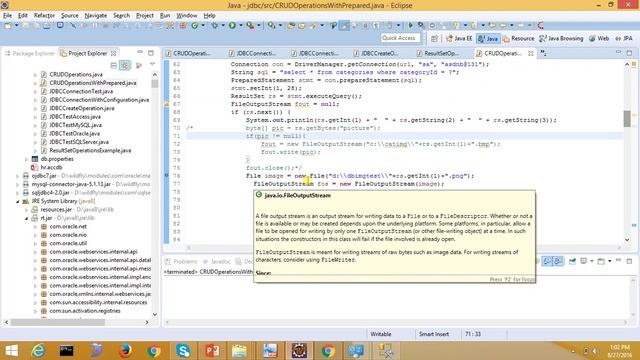Collapse the rt.jar tree node
640x360 pixels.
pos(27,218)
